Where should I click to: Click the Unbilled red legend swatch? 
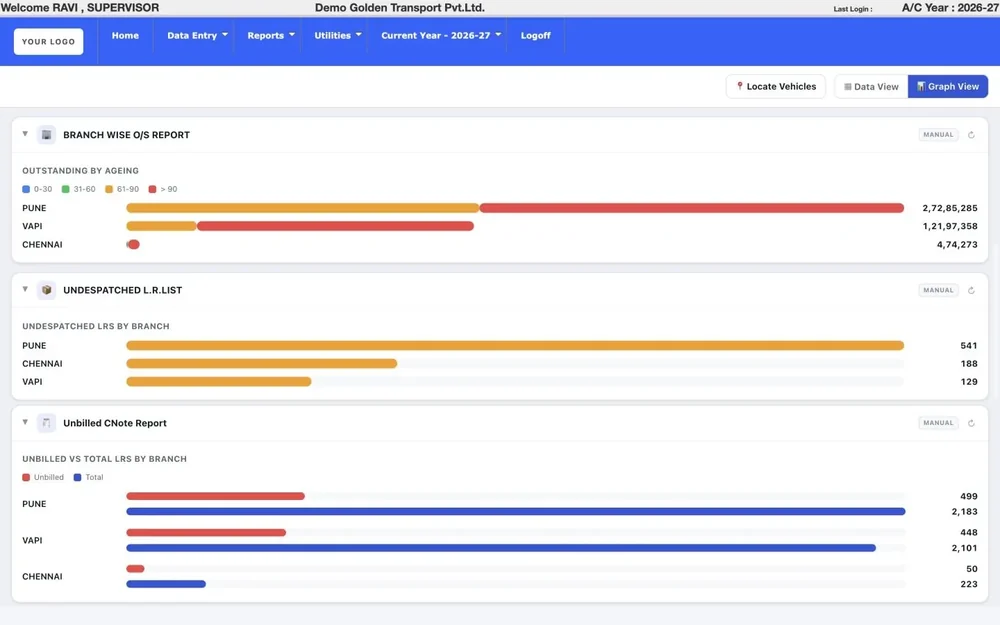26,477
